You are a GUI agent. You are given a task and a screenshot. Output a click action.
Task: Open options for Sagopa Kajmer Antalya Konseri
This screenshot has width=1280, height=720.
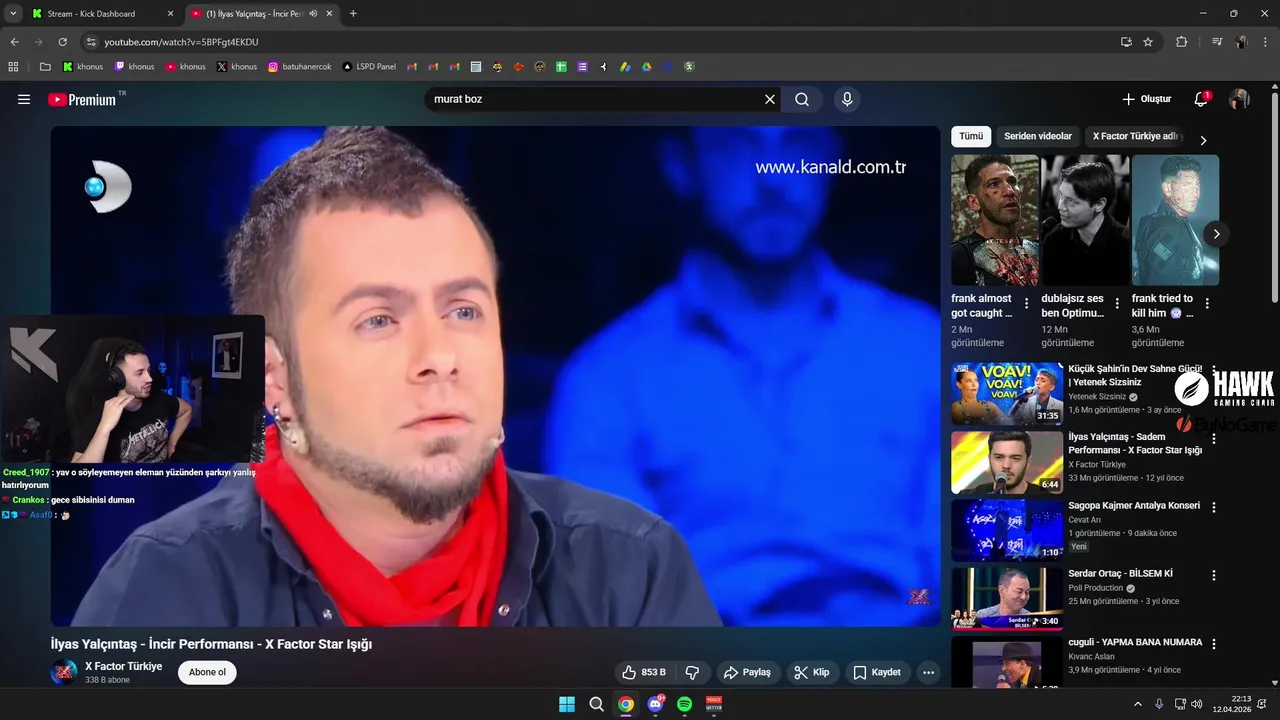[1214, 507]
